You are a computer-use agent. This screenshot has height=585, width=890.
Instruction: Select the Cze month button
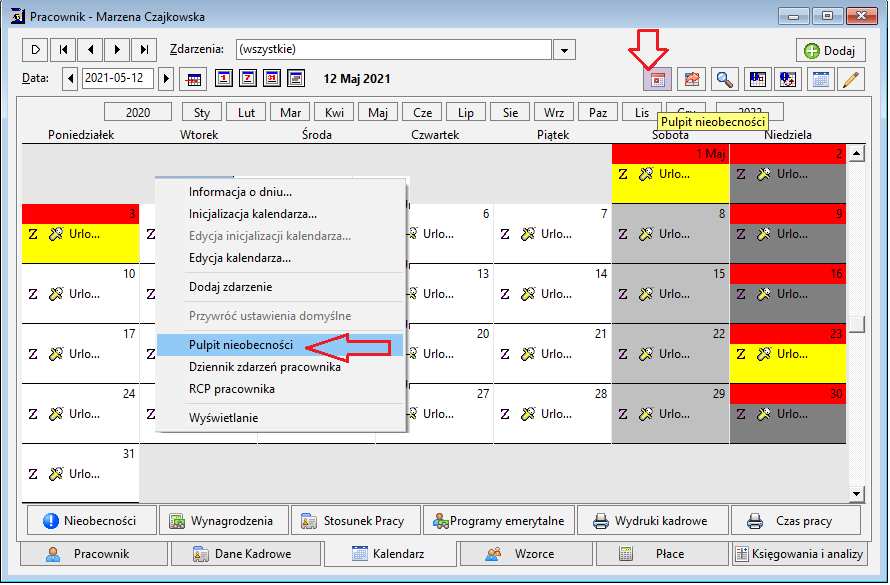coord(422,112)
